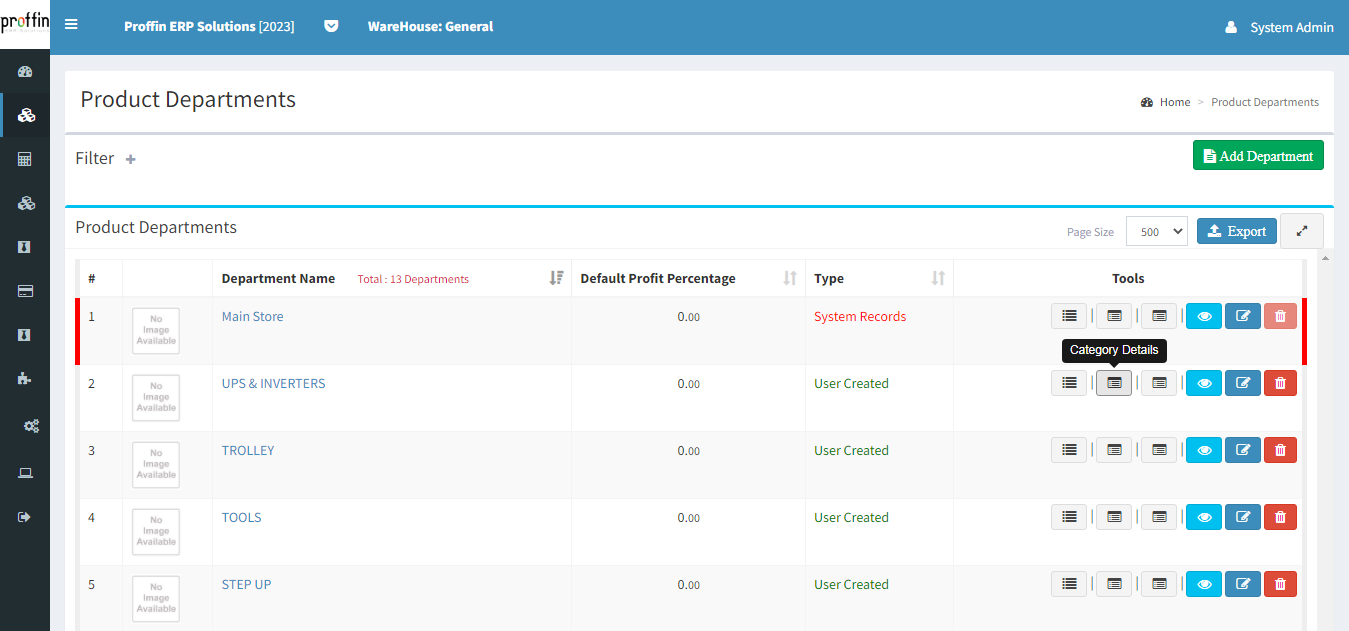This screenshot has width=1349, height=631.
Task: Sort by Default Profit Percentage column
Action: click(x=790, y=278)
